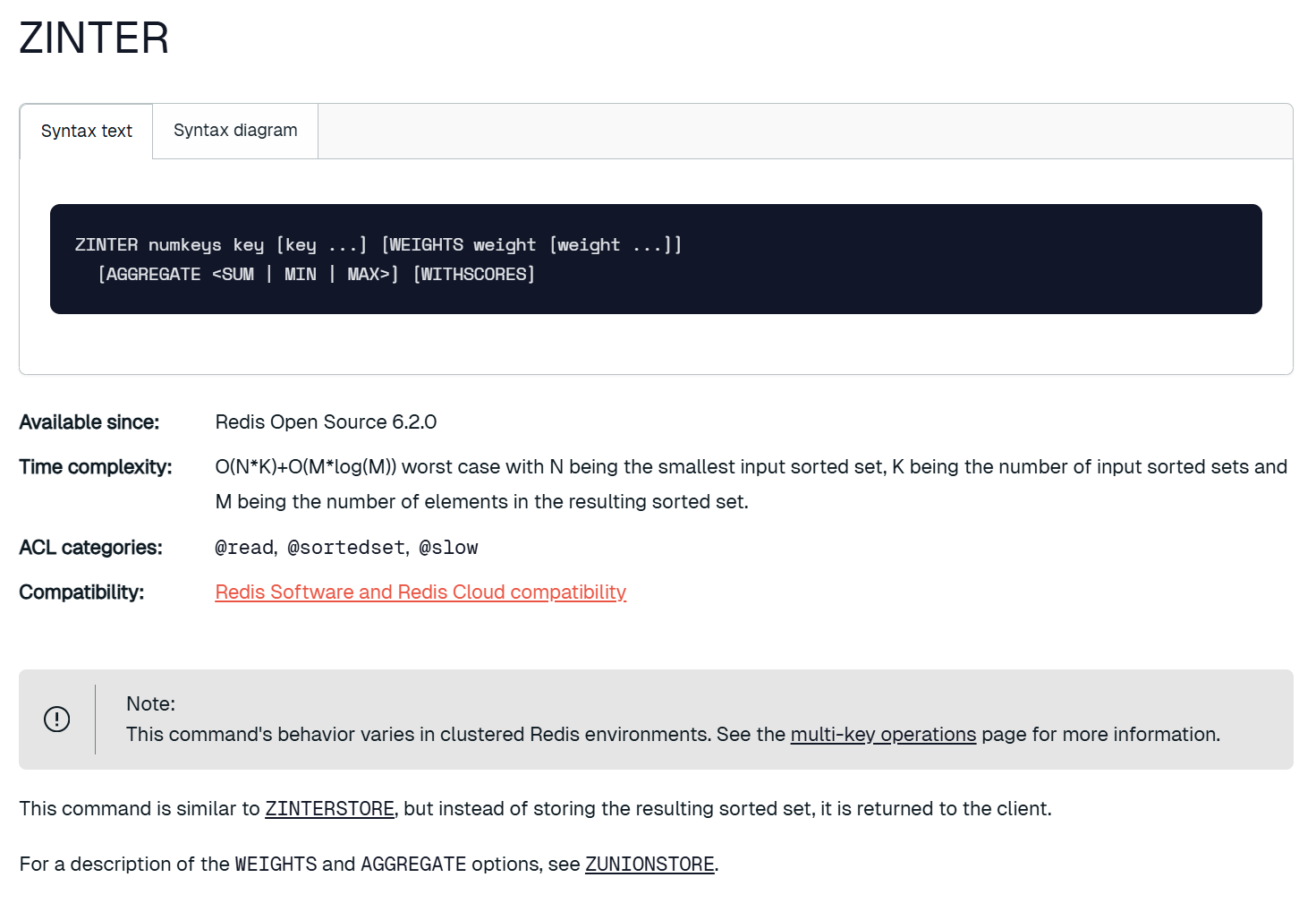The height and width of the screenshot is (903, 1316).
Task: Open the ZUNIONSTORE command link
Action: [x=650, y=865]
